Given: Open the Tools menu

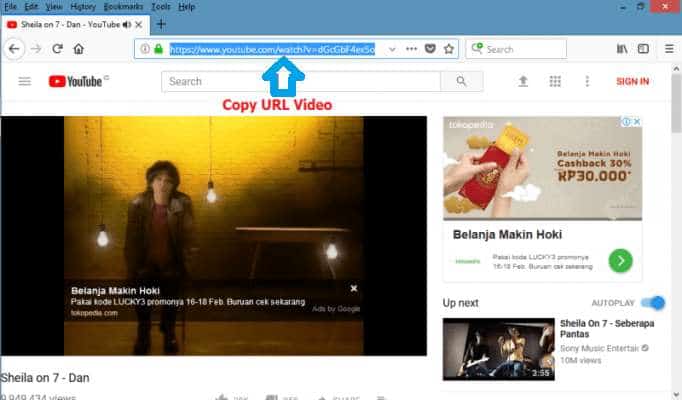Looking at the screenshot, I should (x=160, y=7).
